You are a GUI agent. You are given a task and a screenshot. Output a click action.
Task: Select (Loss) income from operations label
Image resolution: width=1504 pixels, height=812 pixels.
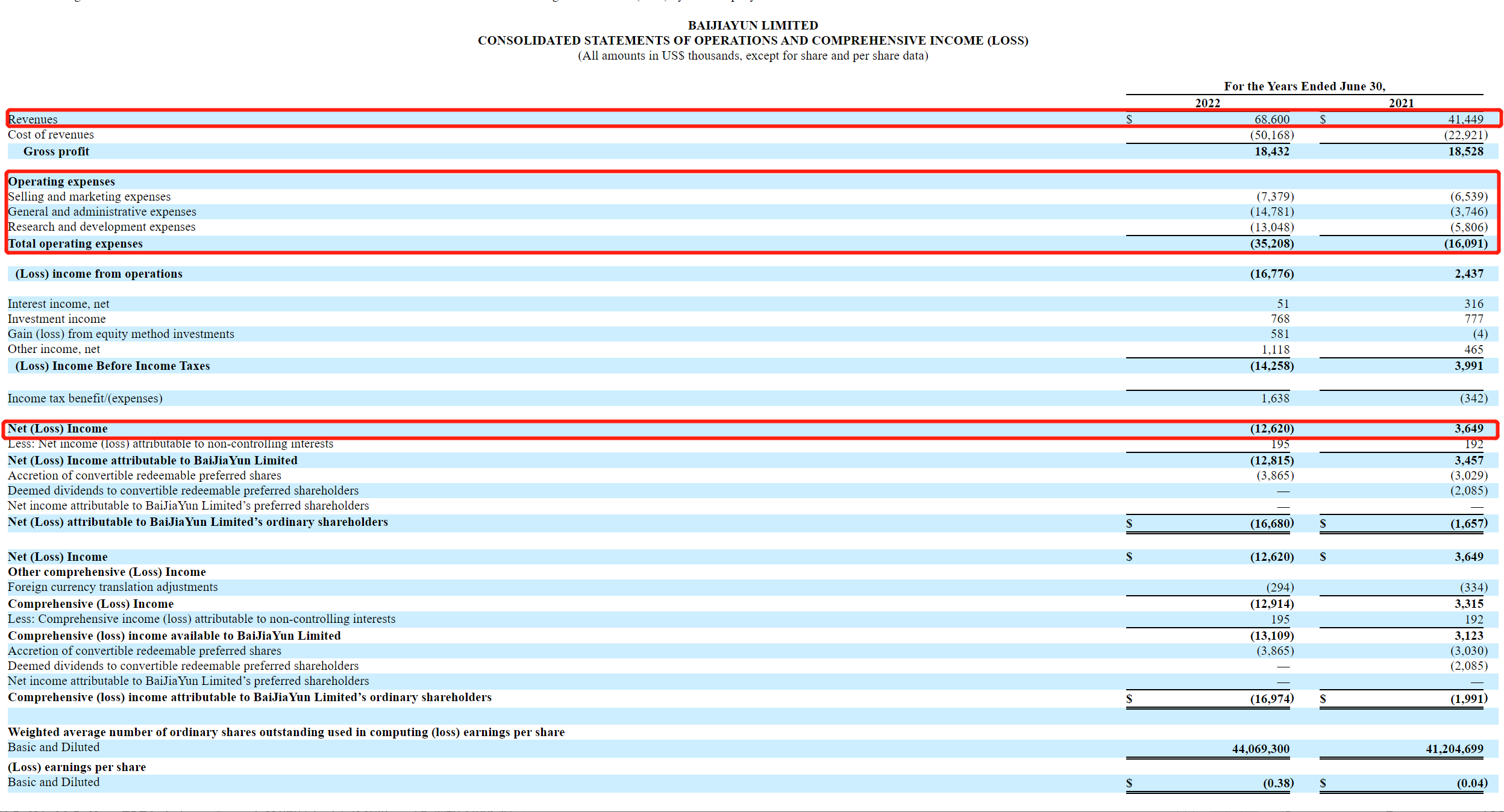[x=99, y=274]
